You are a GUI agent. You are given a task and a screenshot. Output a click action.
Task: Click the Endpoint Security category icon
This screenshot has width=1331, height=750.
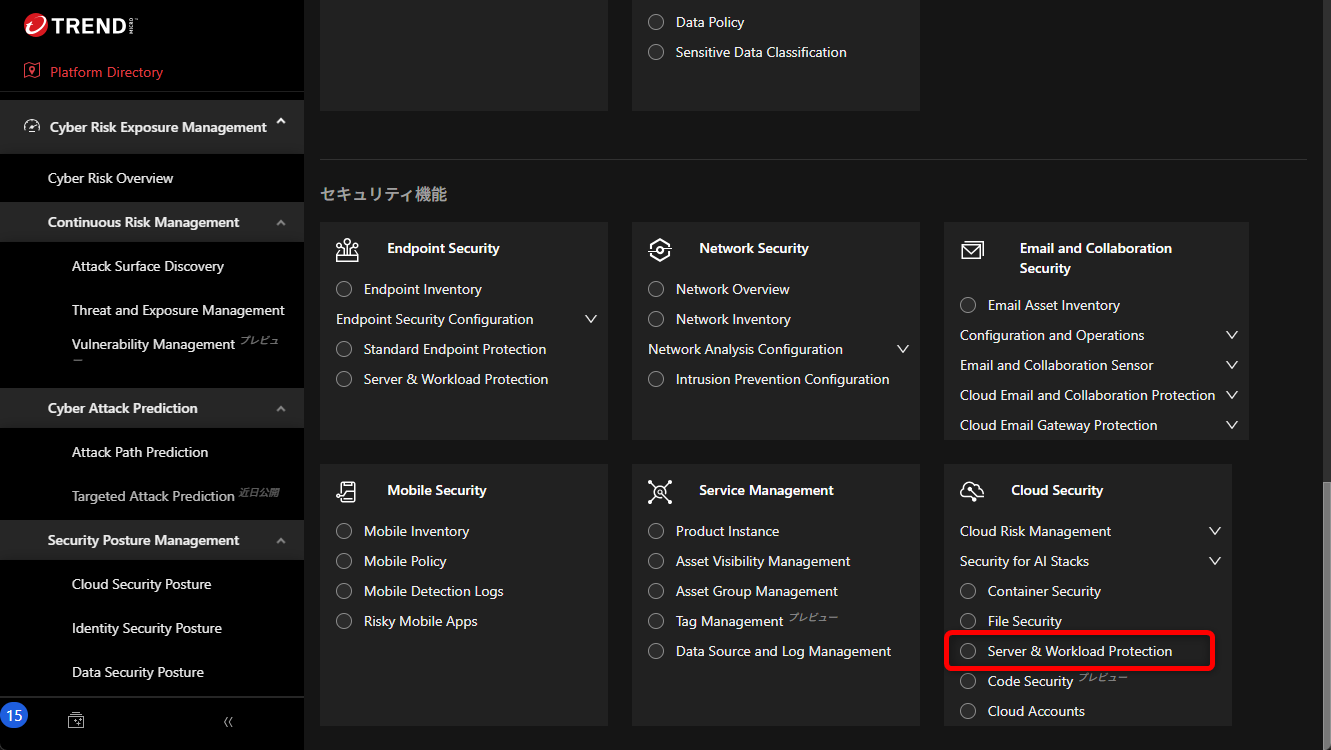pyautogui.click(x=347, y=249)
